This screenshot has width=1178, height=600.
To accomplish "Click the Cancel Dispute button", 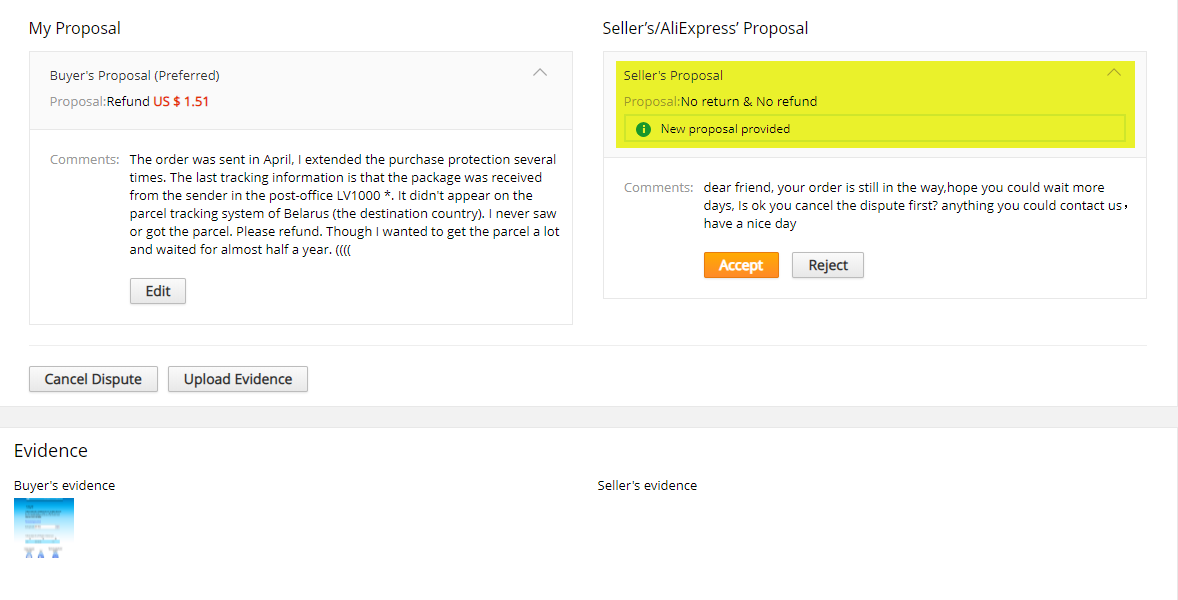I will point(93,379).
